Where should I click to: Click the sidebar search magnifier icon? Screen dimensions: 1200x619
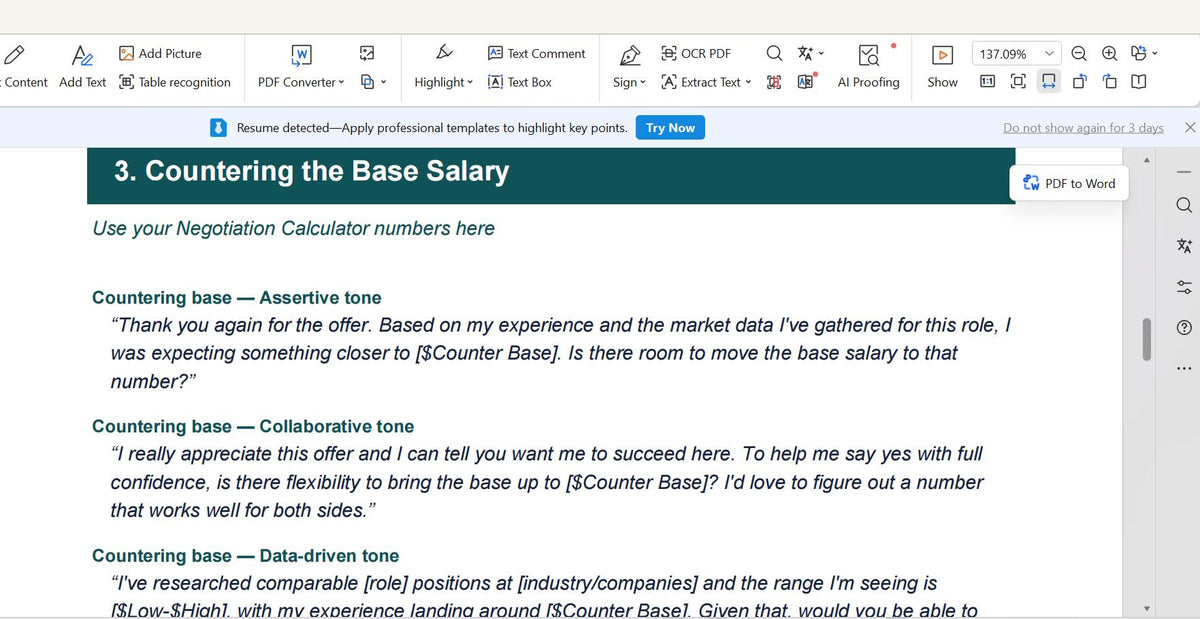point(1184,205)
